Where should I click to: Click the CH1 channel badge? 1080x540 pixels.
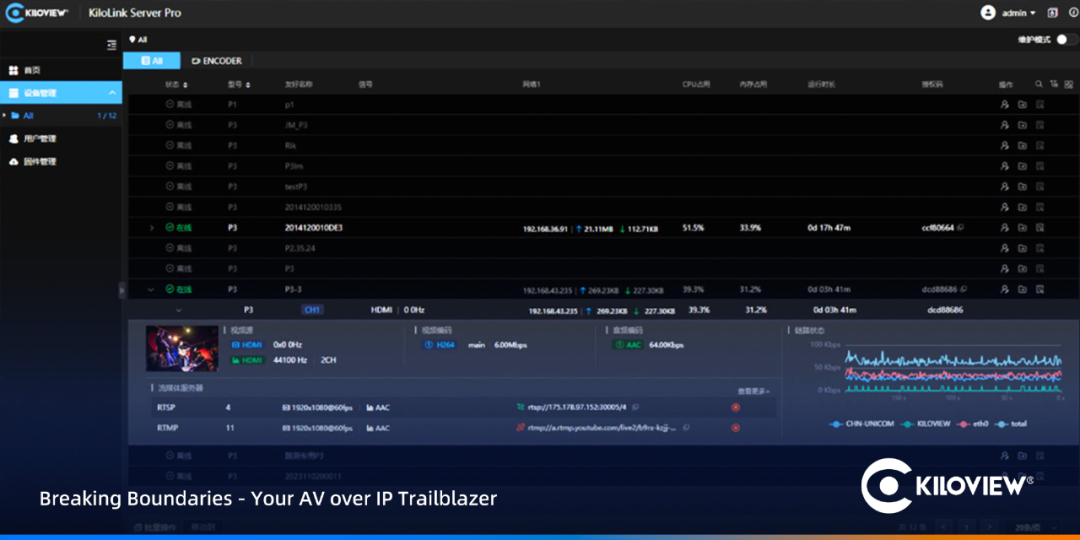(x=312, y=310)
